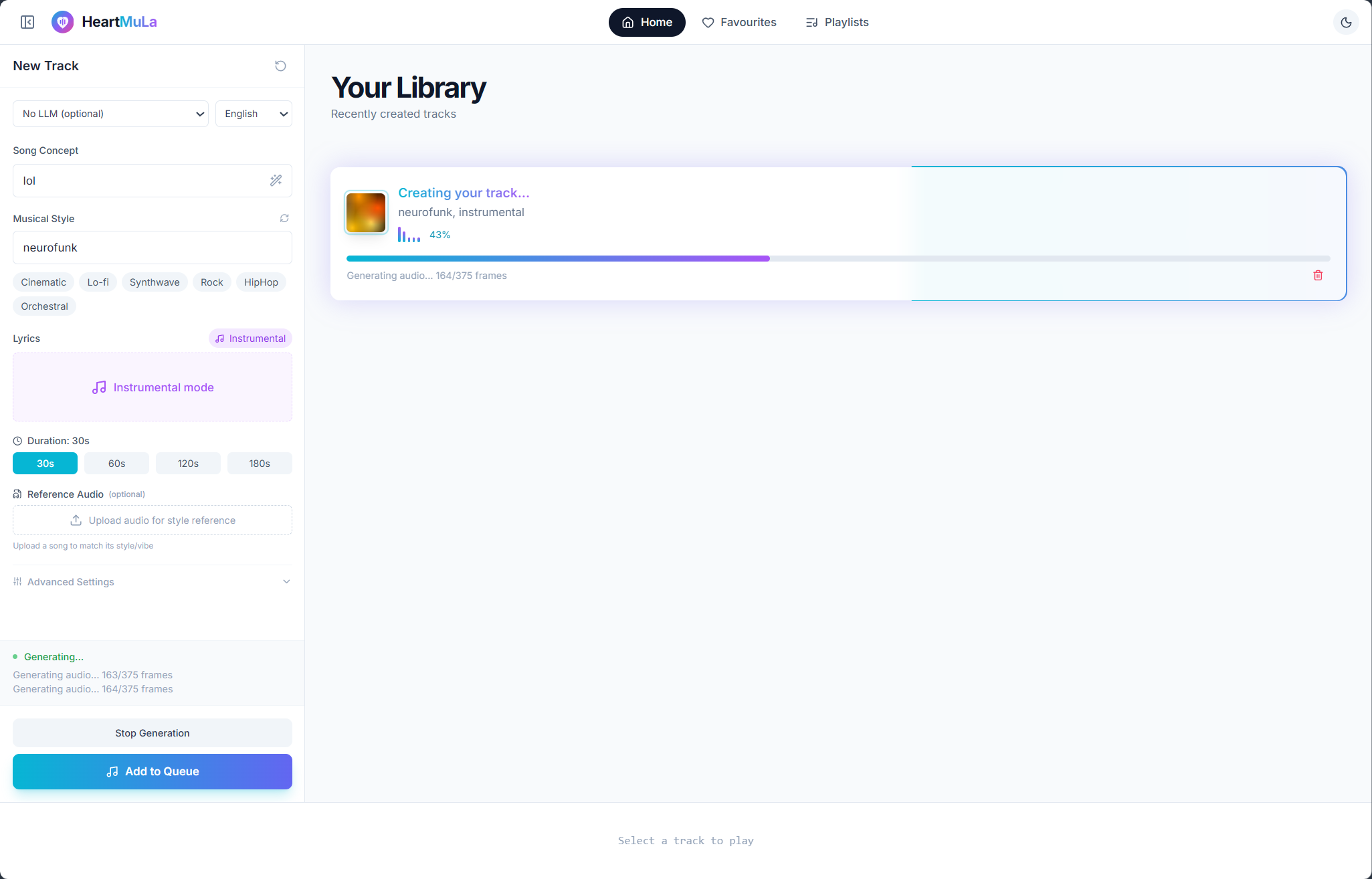This screenshot has width=1372, height=879.
Task: Reset the New Track form
Action: [x=280, y=66]
